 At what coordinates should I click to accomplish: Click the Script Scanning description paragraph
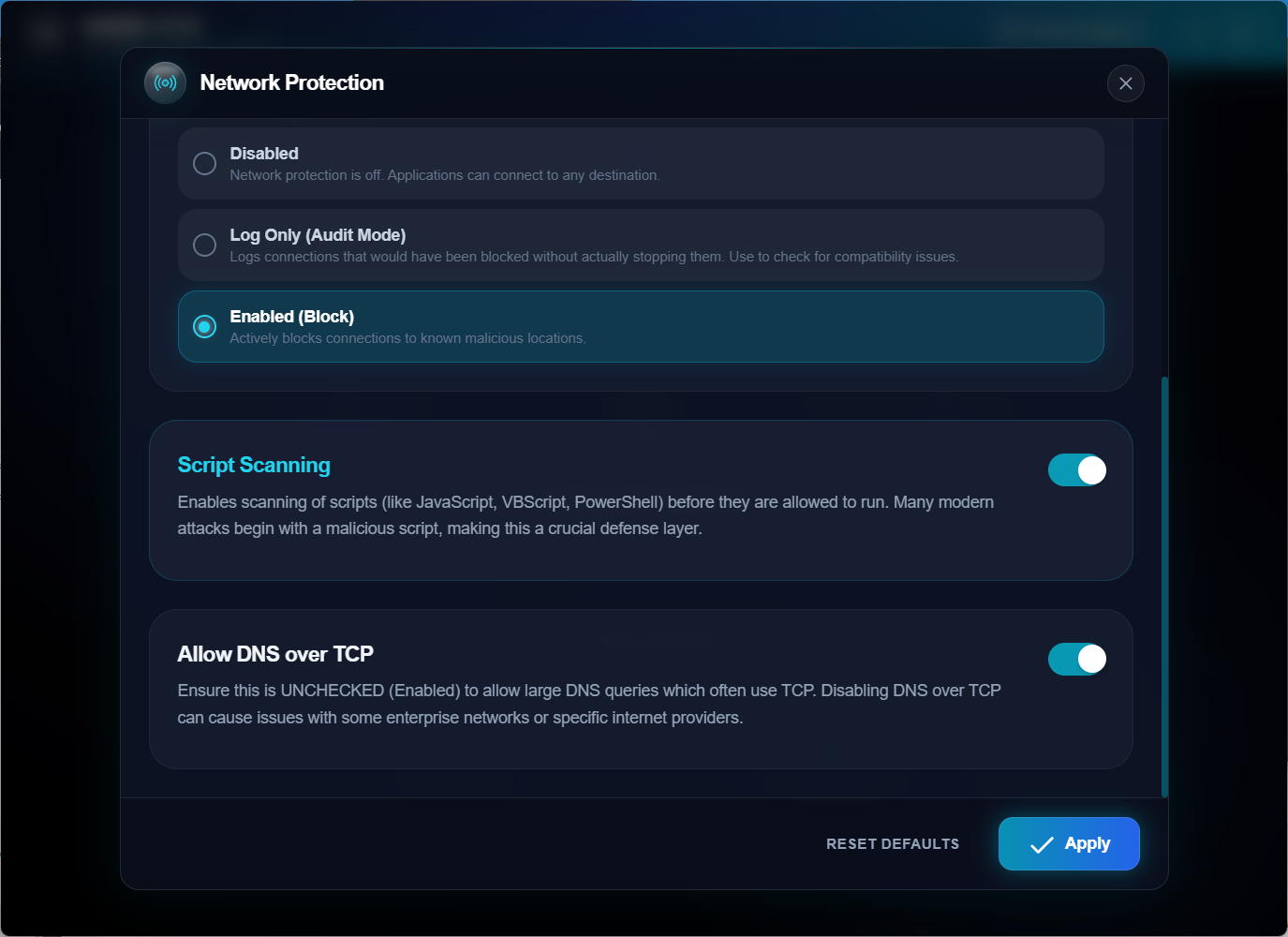coord(585,515)
